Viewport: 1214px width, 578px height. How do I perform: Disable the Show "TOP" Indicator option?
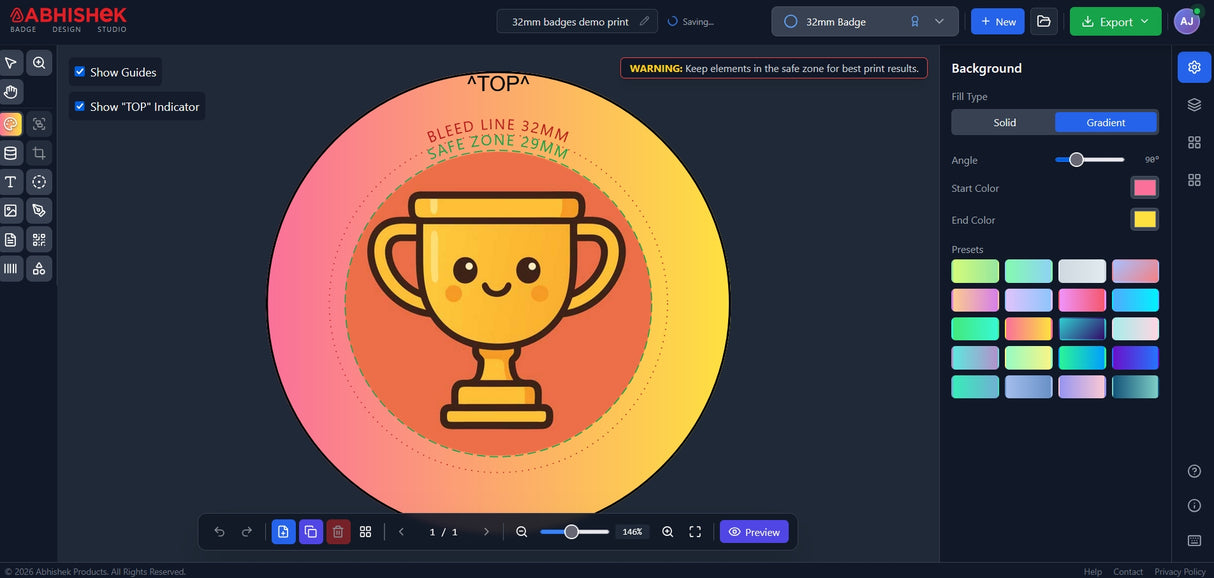tap(79, 106)
